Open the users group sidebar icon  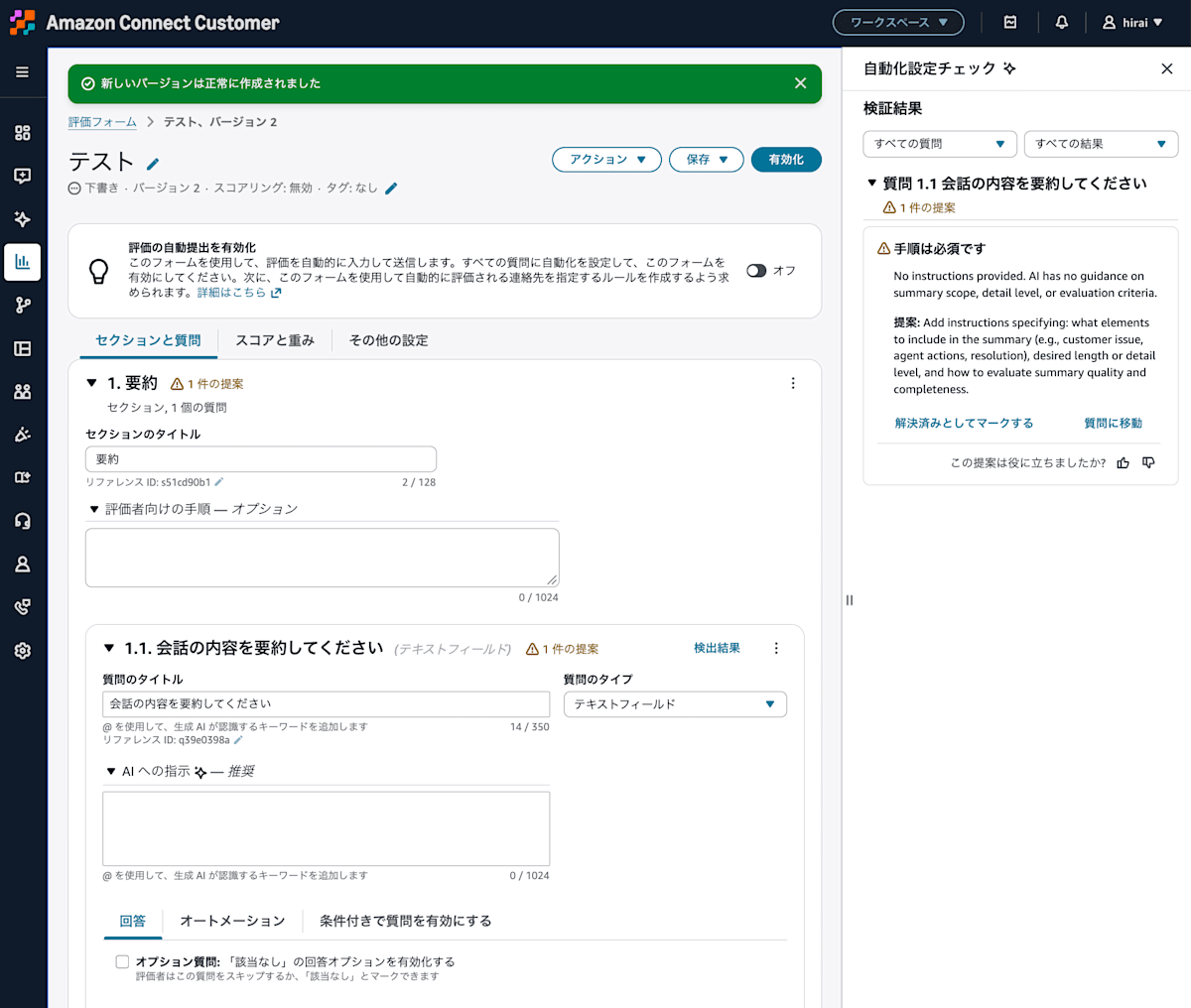[x=22, y=392]
